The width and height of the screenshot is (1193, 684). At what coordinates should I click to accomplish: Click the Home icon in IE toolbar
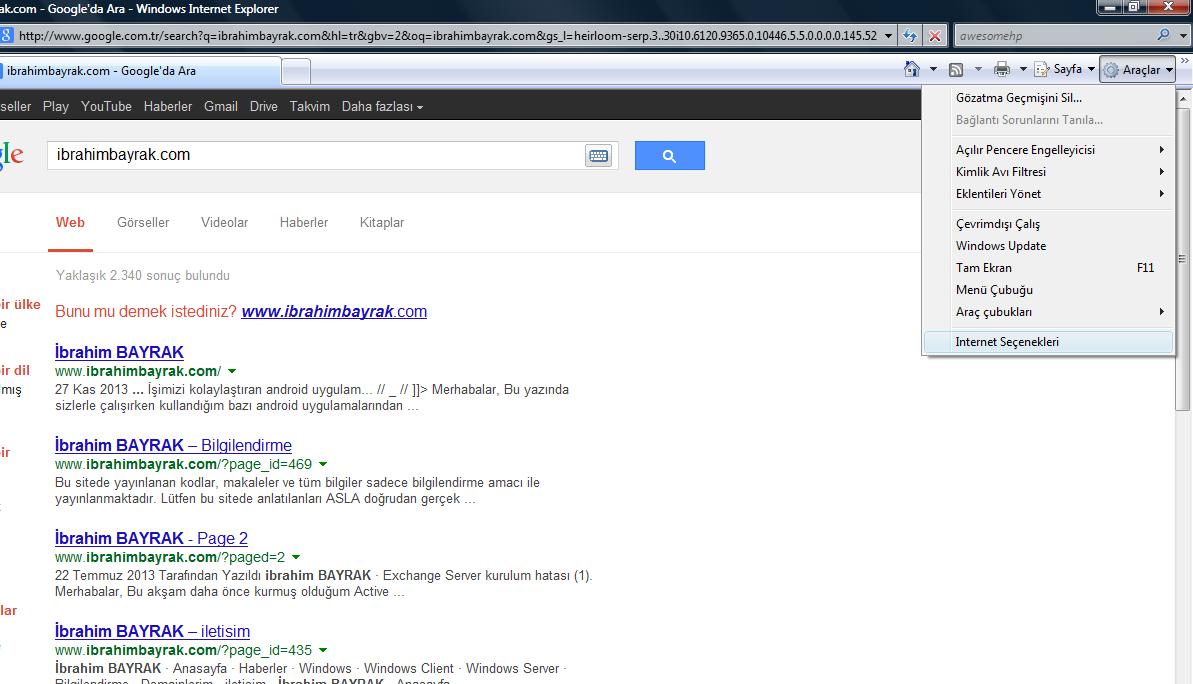pos(911,69)
